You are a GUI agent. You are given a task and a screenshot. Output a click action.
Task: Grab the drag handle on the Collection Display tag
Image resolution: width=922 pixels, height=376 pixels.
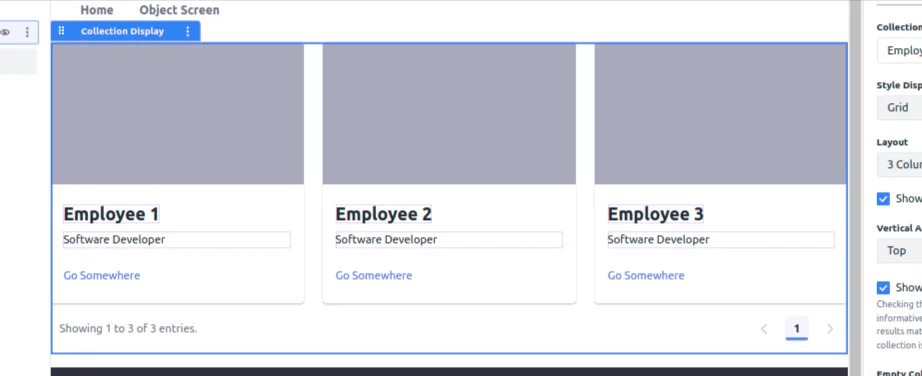pyautogui.click(x=61, y=31)
